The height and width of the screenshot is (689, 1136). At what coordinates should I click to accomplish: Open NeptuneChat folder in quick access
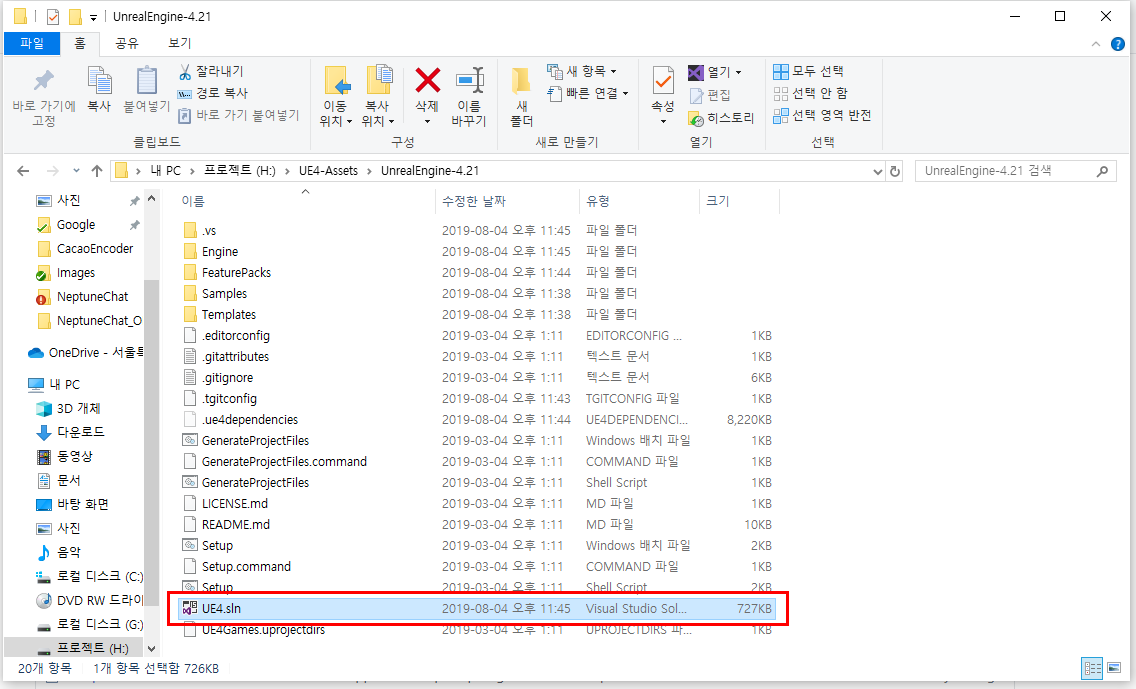83,297
